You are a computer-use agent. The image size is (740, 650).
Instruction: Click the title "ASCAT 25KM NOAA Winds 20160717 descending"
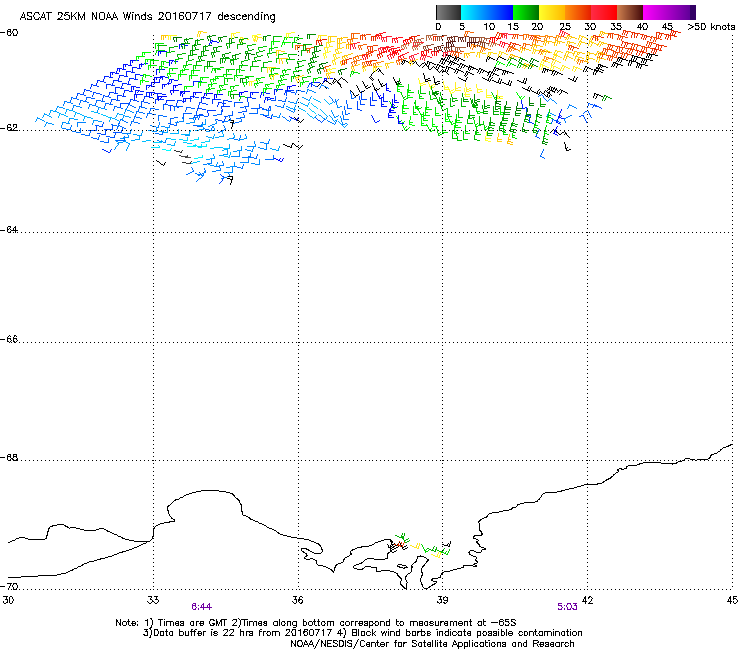point(147,16)
